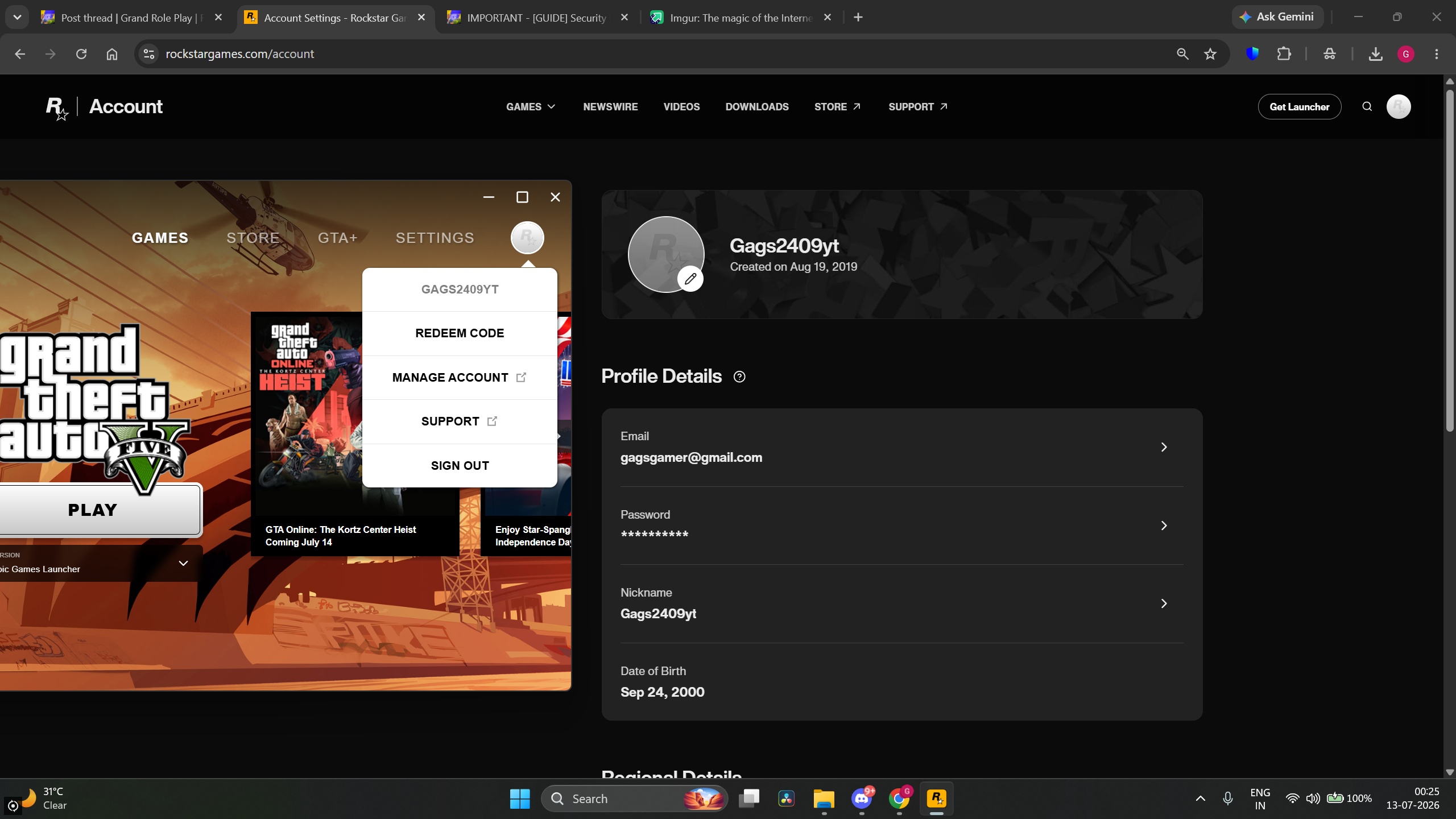The height and width of the screenshot is (819, 1456).
Task: Click the Windows taskbar Search box
Action: click(635, 799)
